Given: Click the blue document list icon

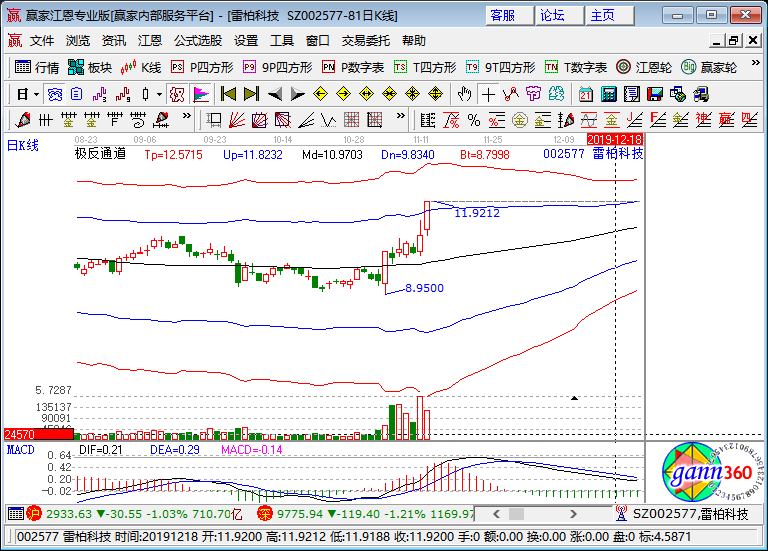Looking at the screenshot, I should (76, 94).
